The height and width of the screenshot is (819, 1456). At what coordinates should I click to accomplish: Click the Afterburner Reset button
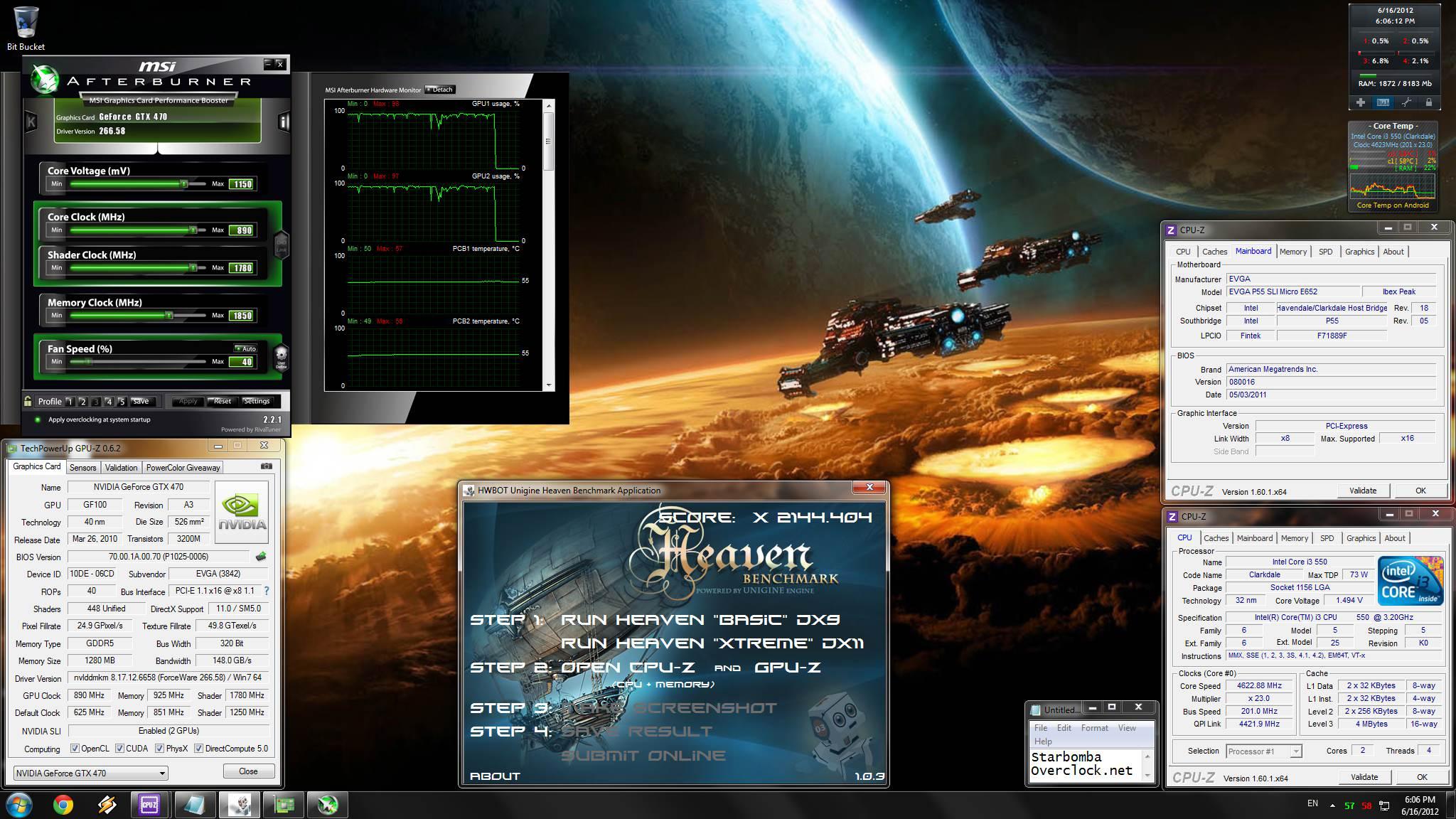tap(223, 401)
